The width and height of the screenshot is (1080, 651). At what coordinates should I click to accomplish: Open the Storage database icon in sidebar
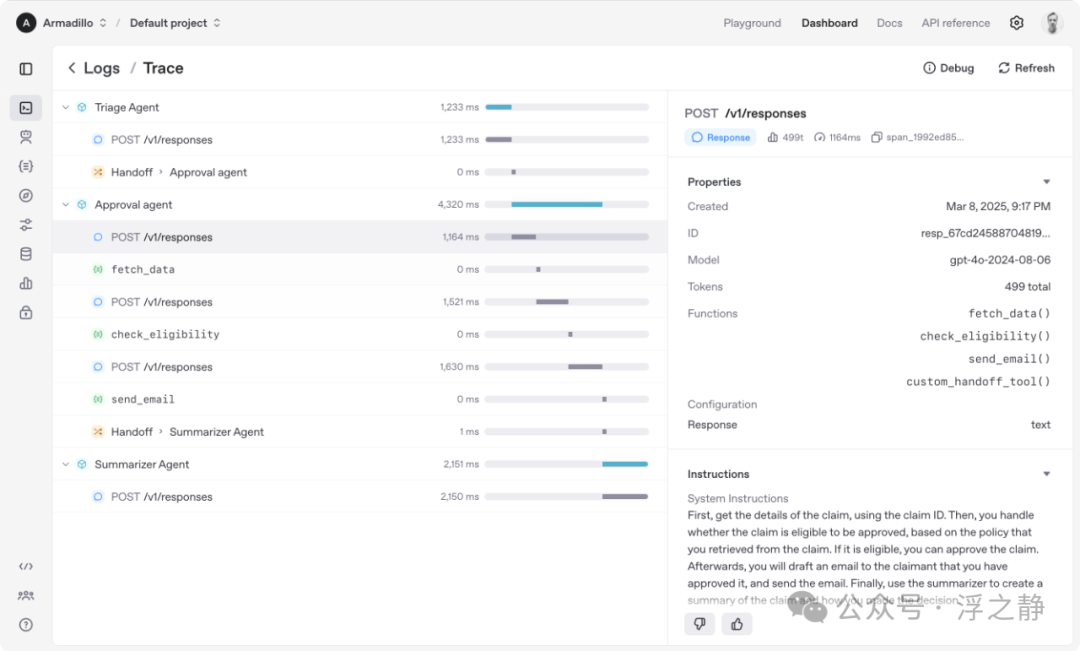pyautogui.click(x=25, y=253)
